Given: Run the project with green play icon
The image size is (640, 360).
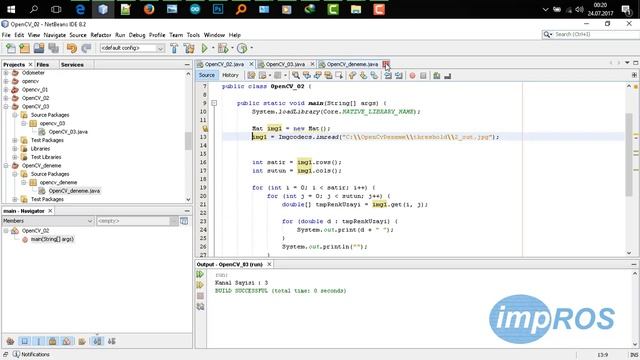Looking at the screenshot, I should tap(204, 48).
